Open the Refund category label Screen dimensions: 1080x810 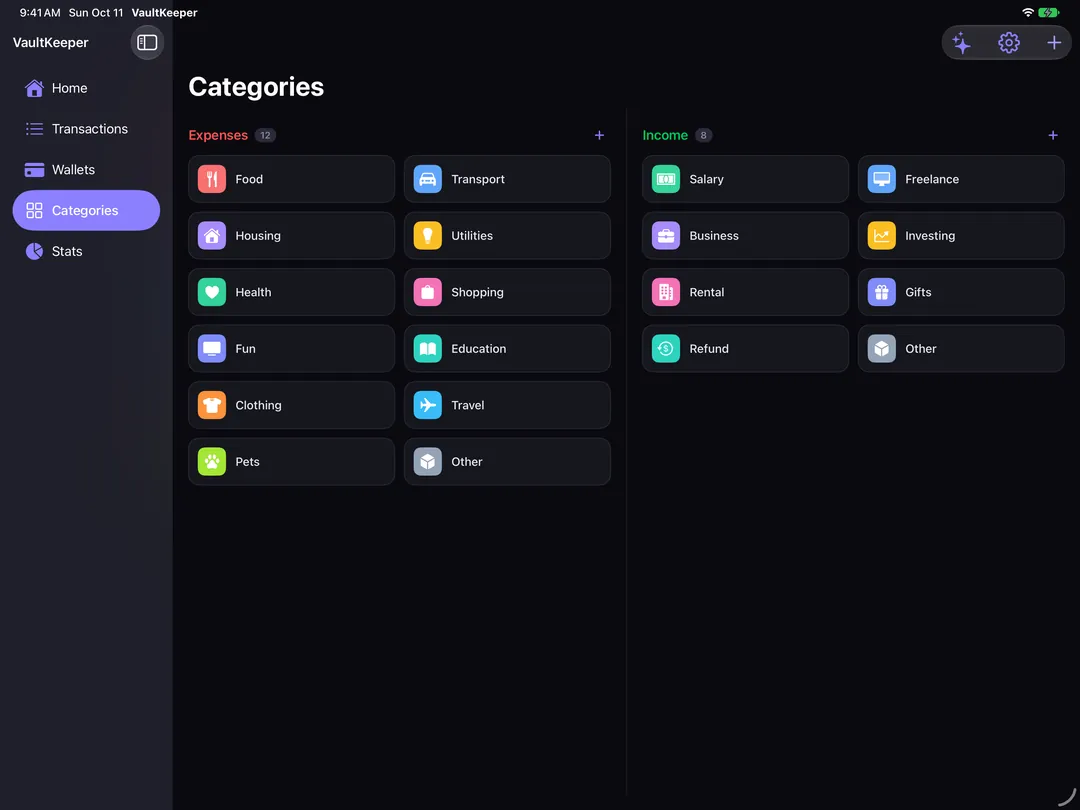(x=708, y=349)
